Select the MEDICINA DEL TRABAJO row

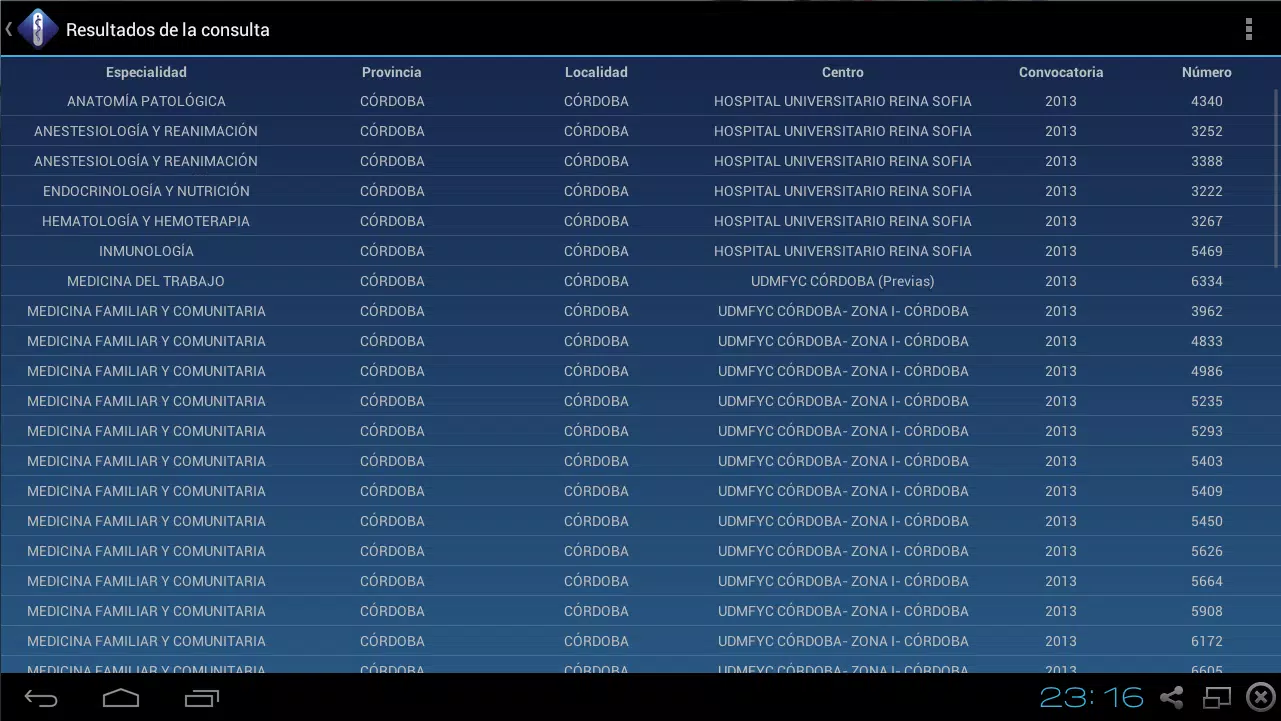[640, 281]
